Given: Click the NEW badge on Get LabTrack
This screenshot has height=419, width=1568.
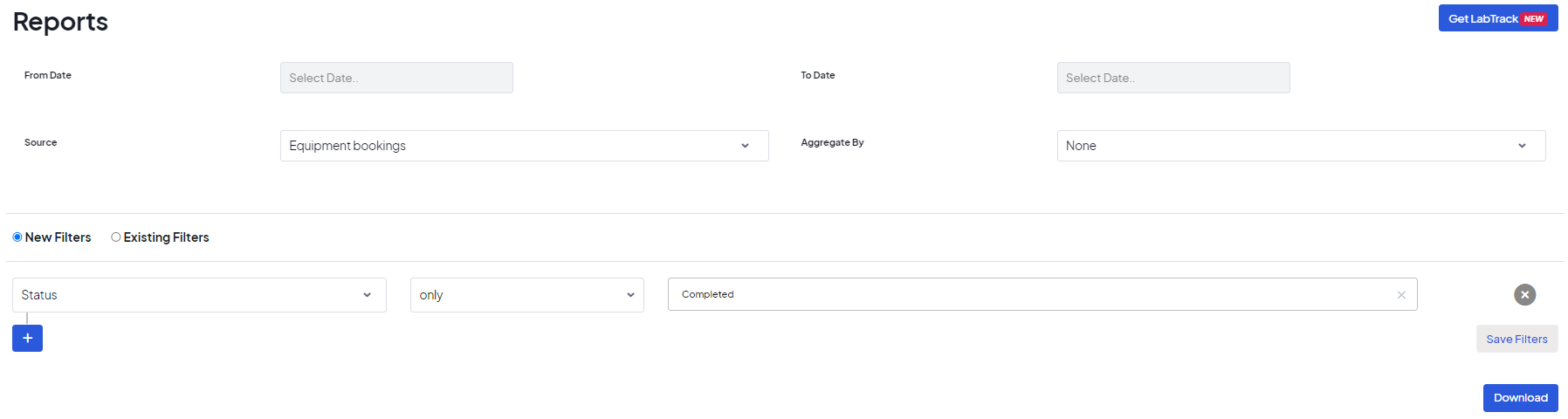Looking at the screenshot, I should 1534,19.
